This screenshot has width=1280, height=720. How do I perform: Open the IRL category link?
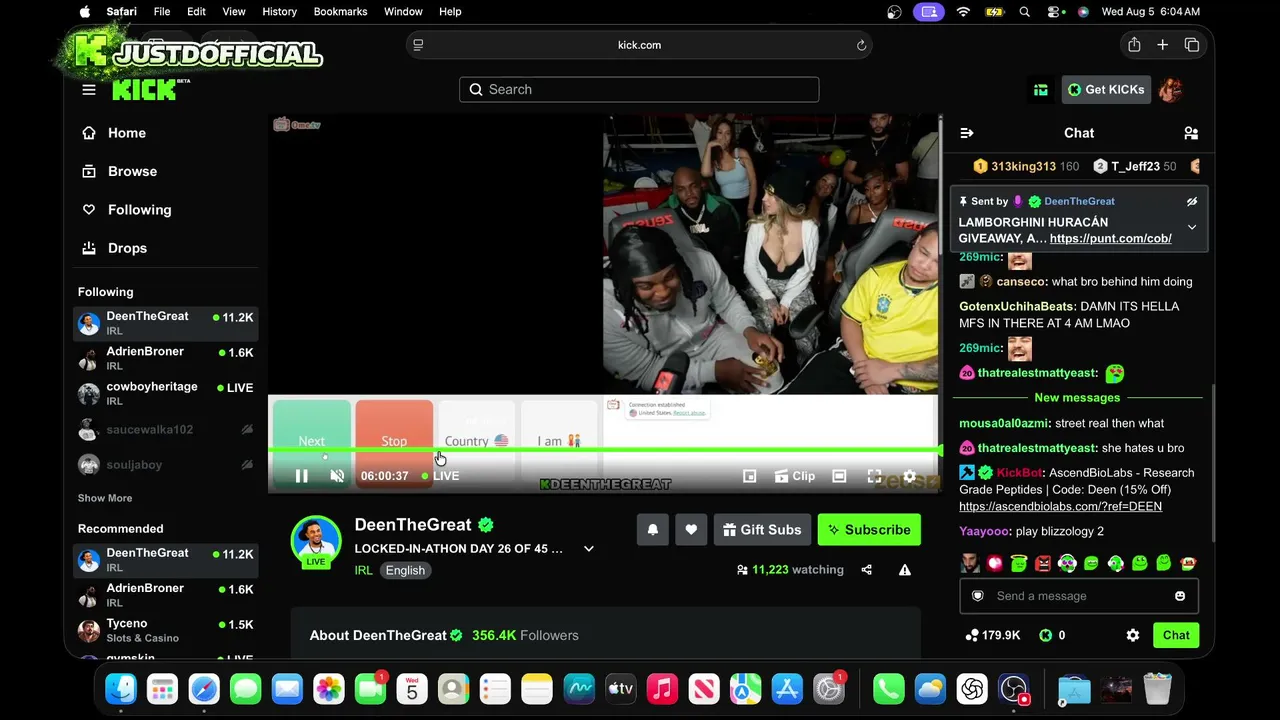tap(363, 570)
